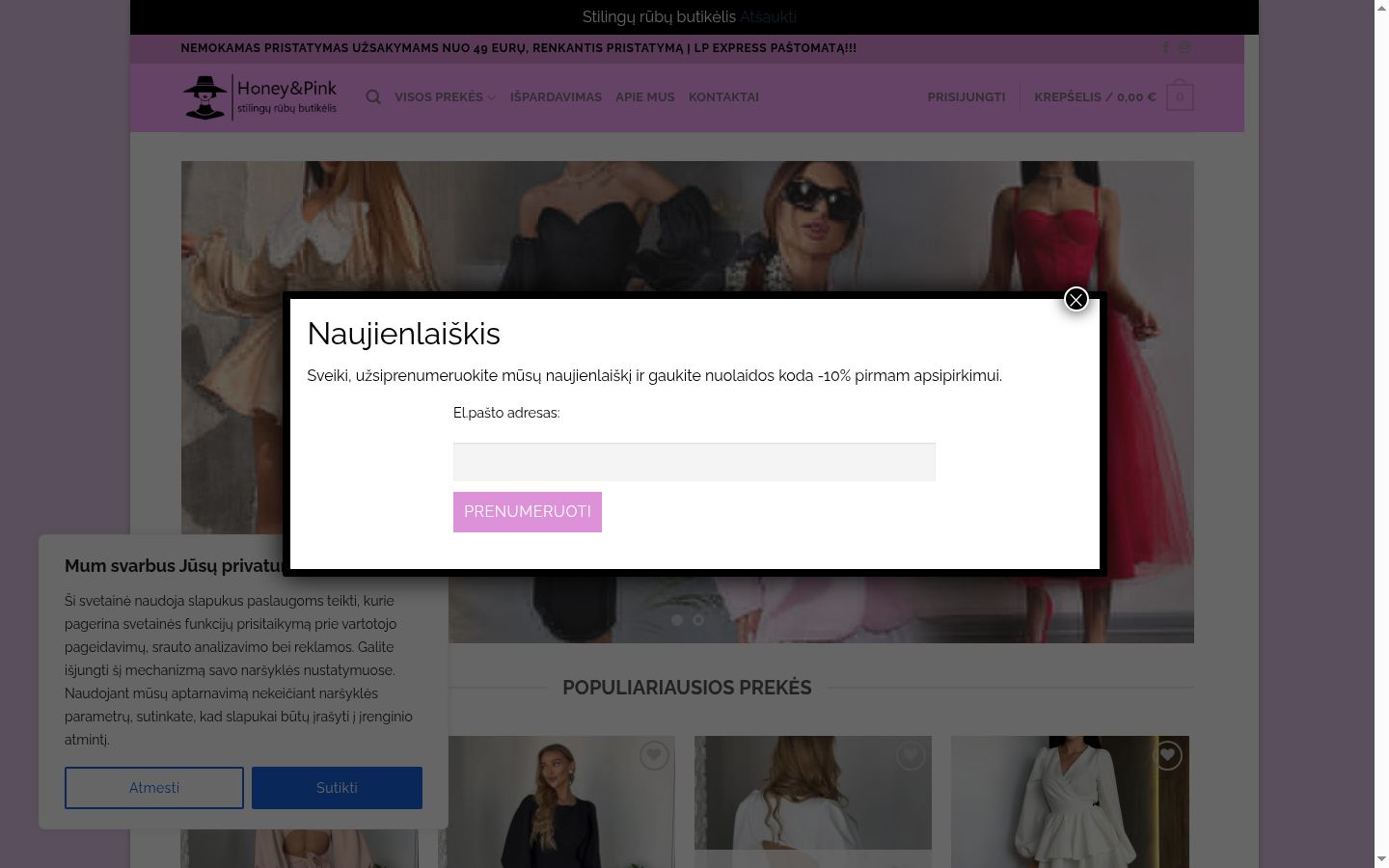This screenshot has height=868, width=1389.
Task: Add the white wrap dress to wishlist
Action: 1167,756
